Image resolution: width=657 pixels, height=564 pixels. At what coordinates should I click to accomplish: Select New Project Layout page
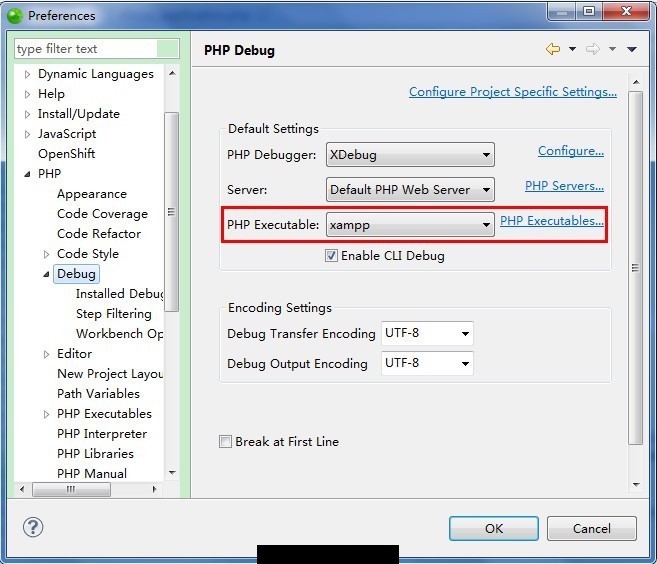click(110, 374)
